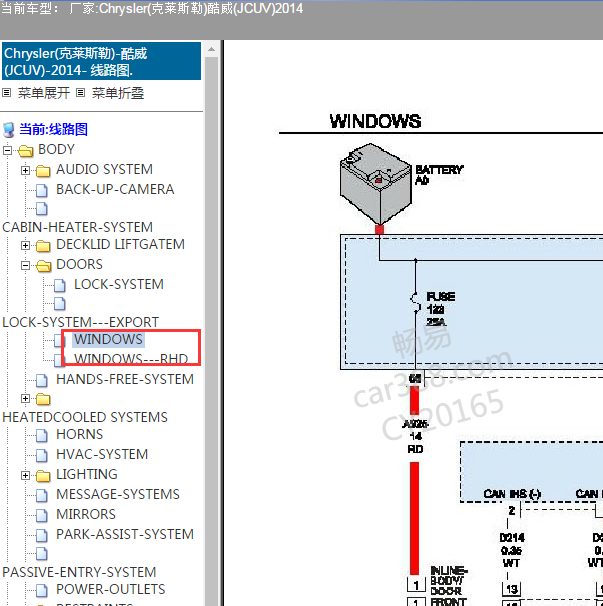Screen dimensions: 603x606
Task: Click the PARK-ASSIST-SYSTEM document icon
Action: click(42, 535)
